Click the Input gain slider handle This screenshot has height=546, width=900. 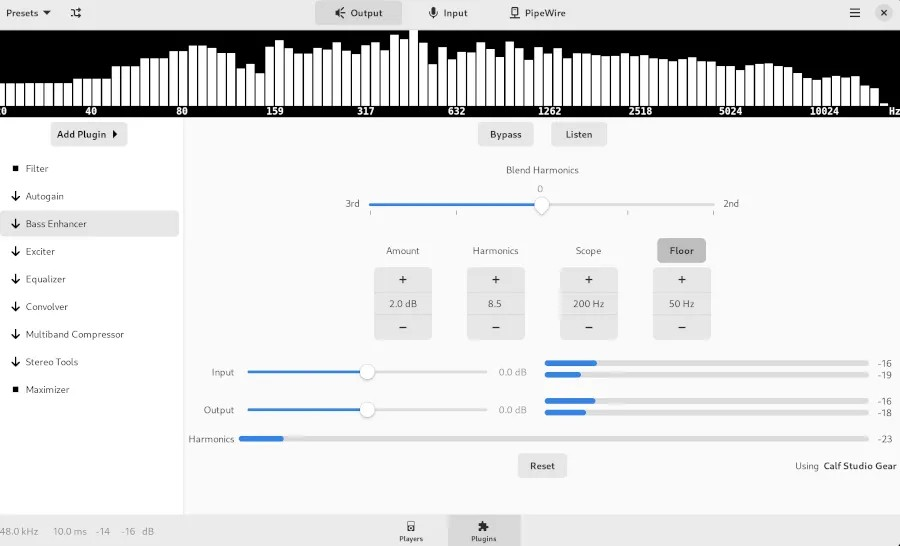[x=367, y=372]
